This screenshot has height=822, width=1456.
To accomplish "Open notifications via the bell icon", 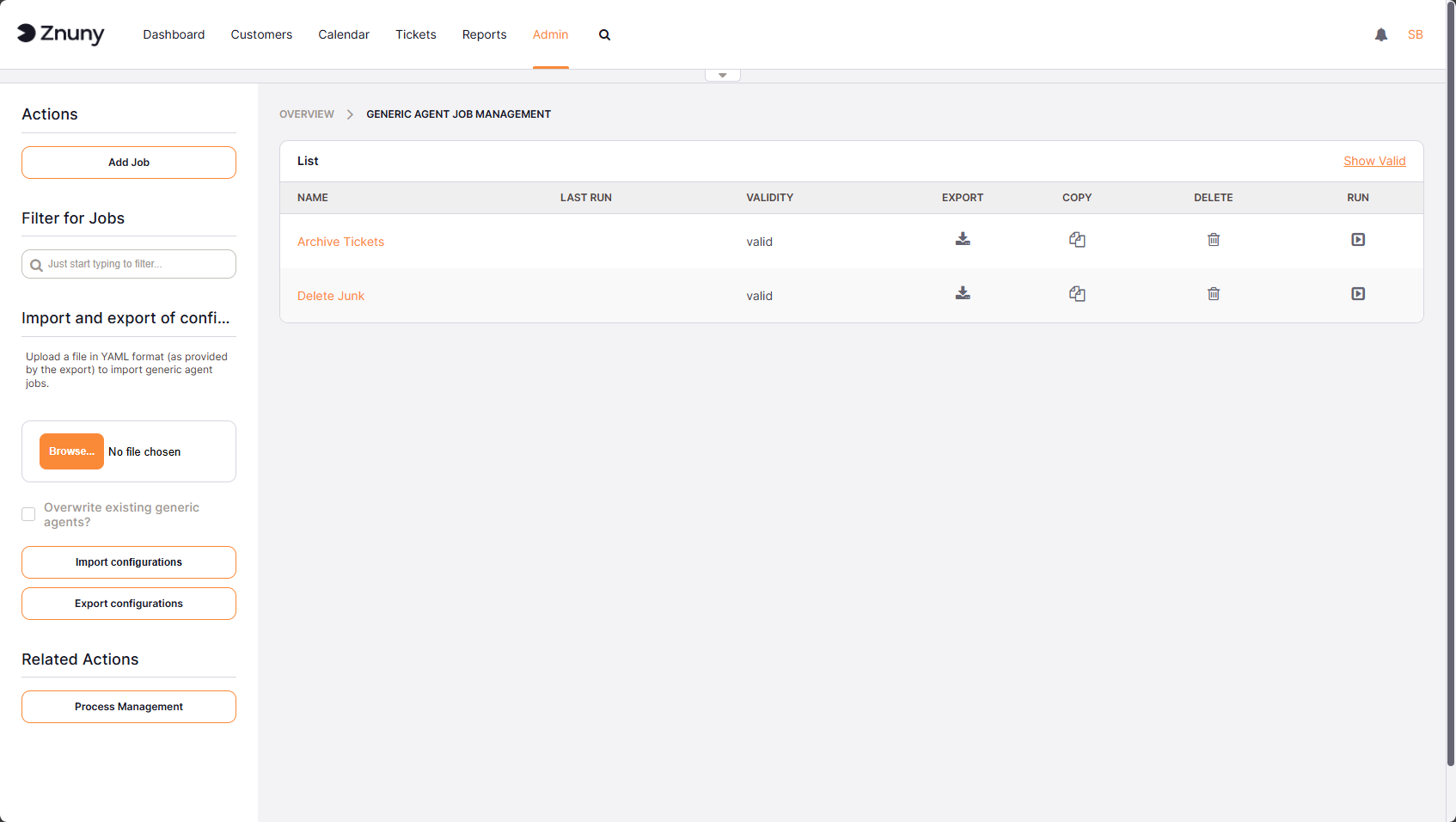I will click(1380, 34).
